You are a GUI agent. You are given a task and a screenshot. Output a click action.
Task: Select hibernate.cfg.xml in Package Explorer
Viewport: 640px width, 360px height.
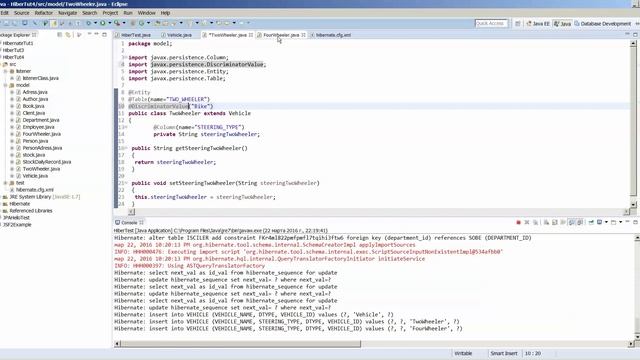(x=35, y=190)
